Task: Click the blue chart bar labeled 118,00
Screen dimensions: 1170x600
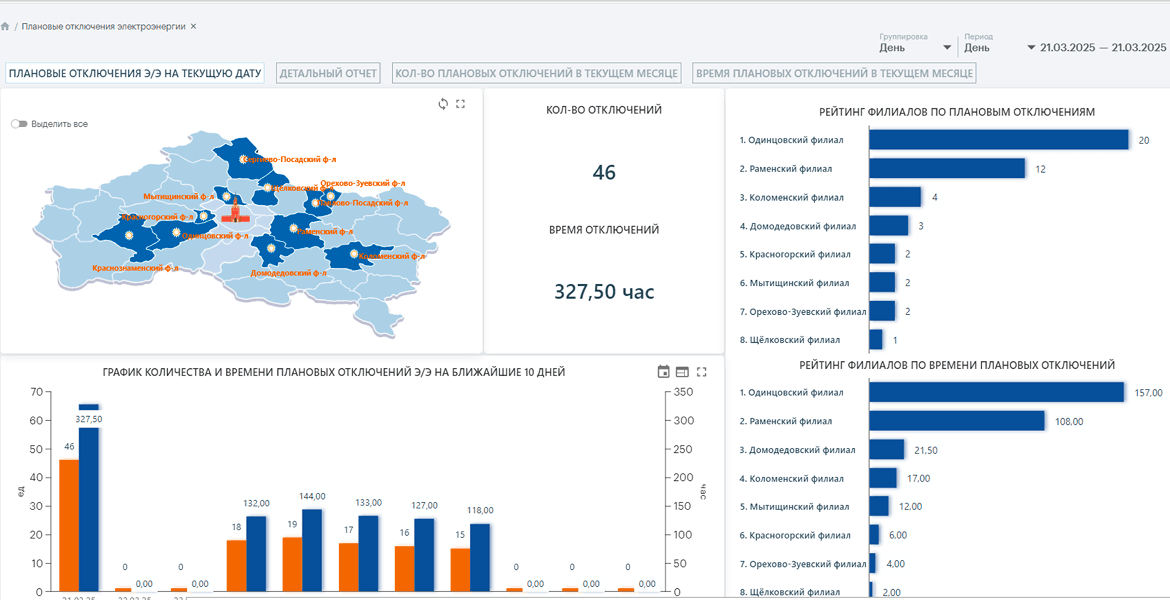Action: (x=481, y=557)
